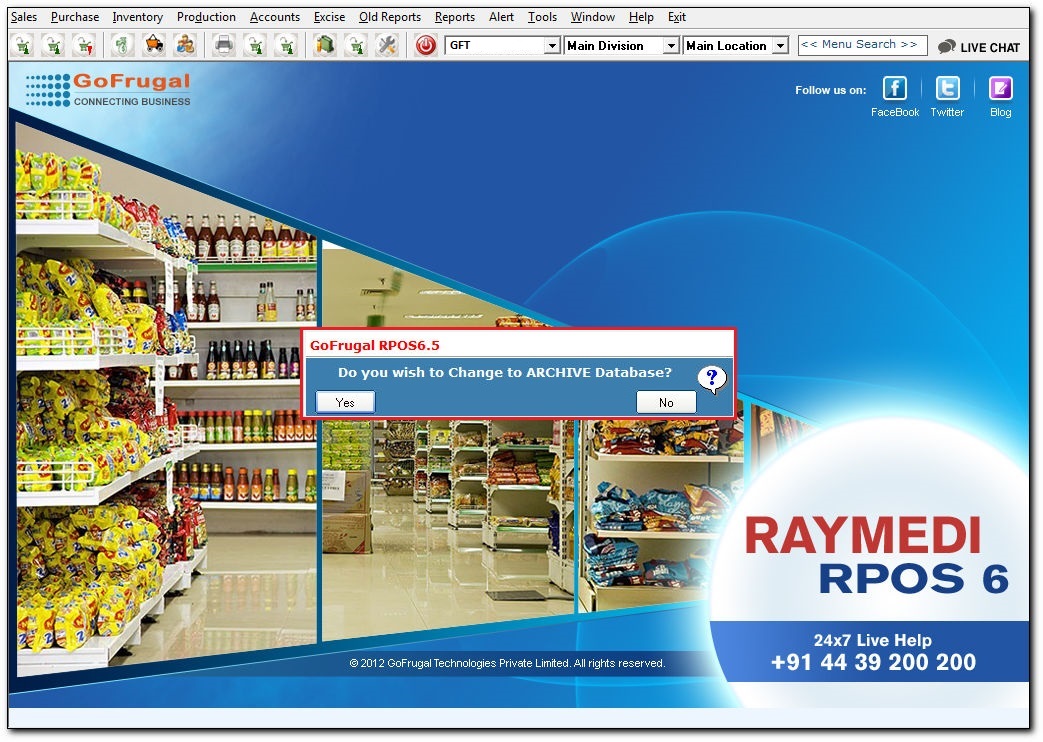The width and height of the screenshot is (1043, 742).
Task: Click the red power button icon
Action: (x=426, y=45)
